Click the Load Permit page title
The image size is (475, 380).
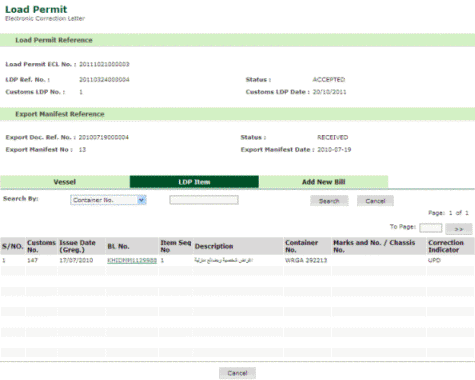pos(36,9)
